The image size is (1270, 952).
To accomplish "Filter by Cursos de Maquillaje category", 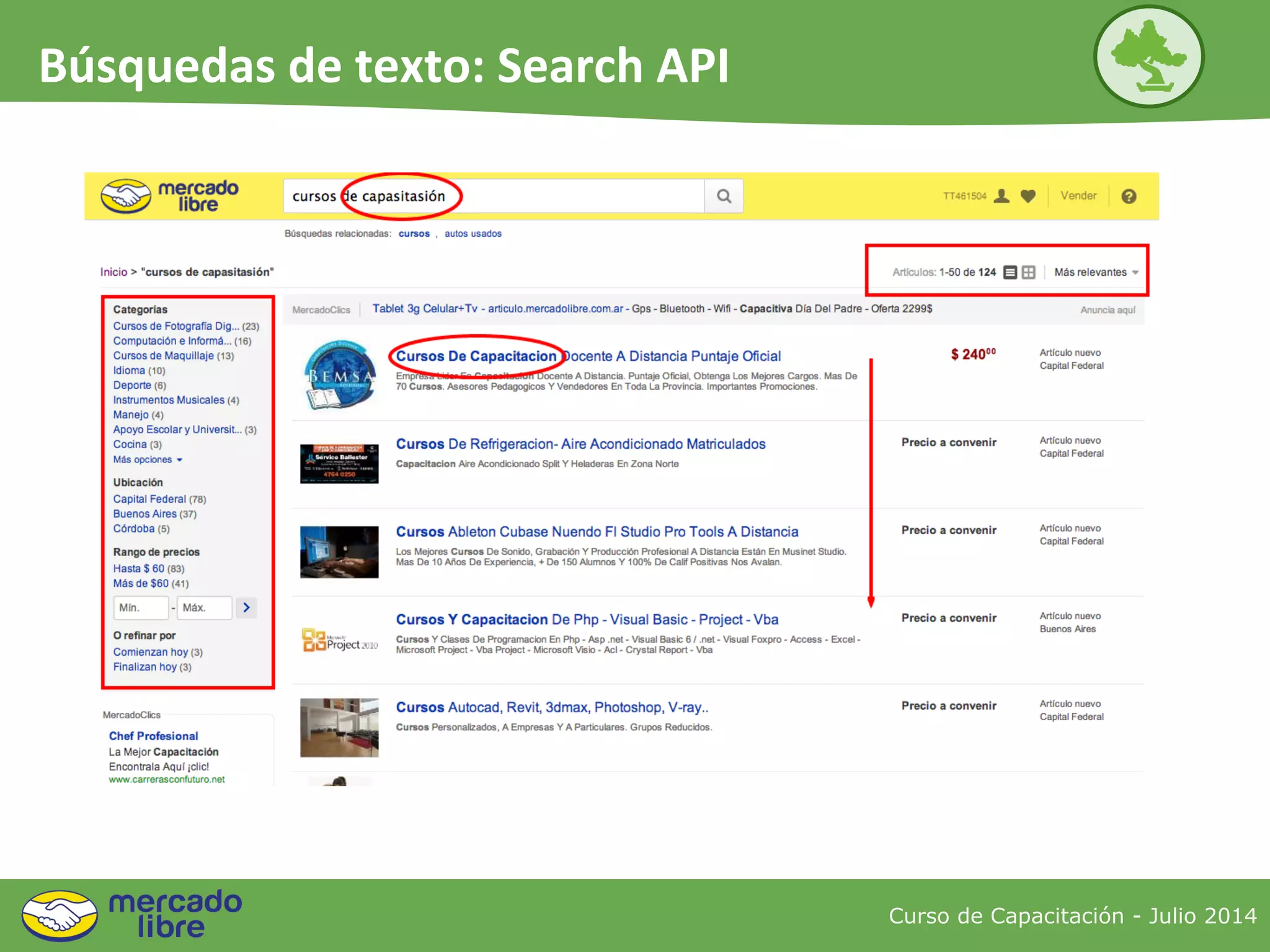I will [x=163, y=356].
